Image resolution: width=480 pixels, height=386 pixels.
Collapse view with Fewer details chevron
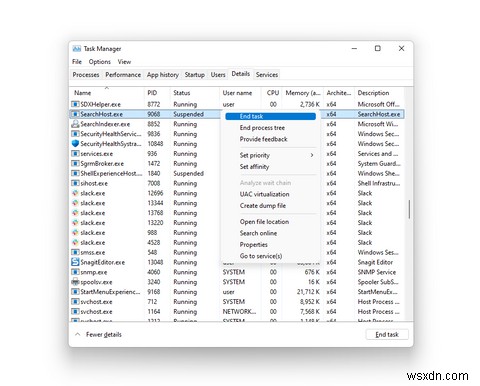(x=78, y=334)
